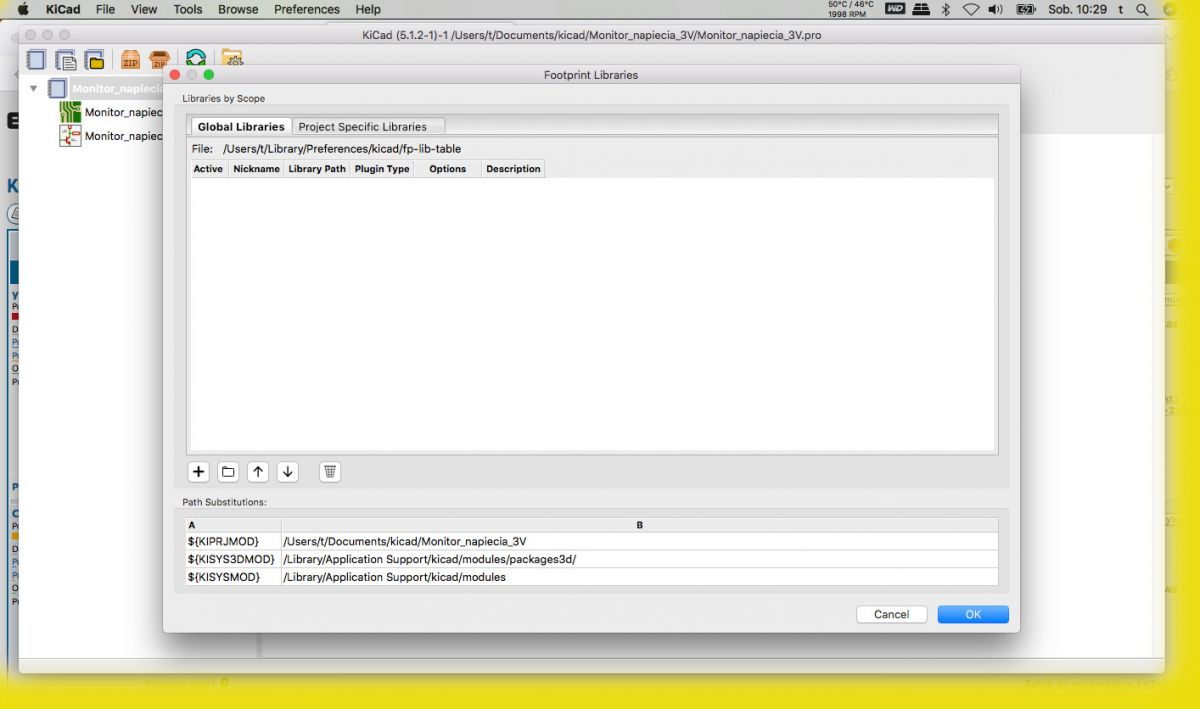This screenshot has width=1200, height=709.
Task: Open the KiCad application menu
Action: pos(63,9)
